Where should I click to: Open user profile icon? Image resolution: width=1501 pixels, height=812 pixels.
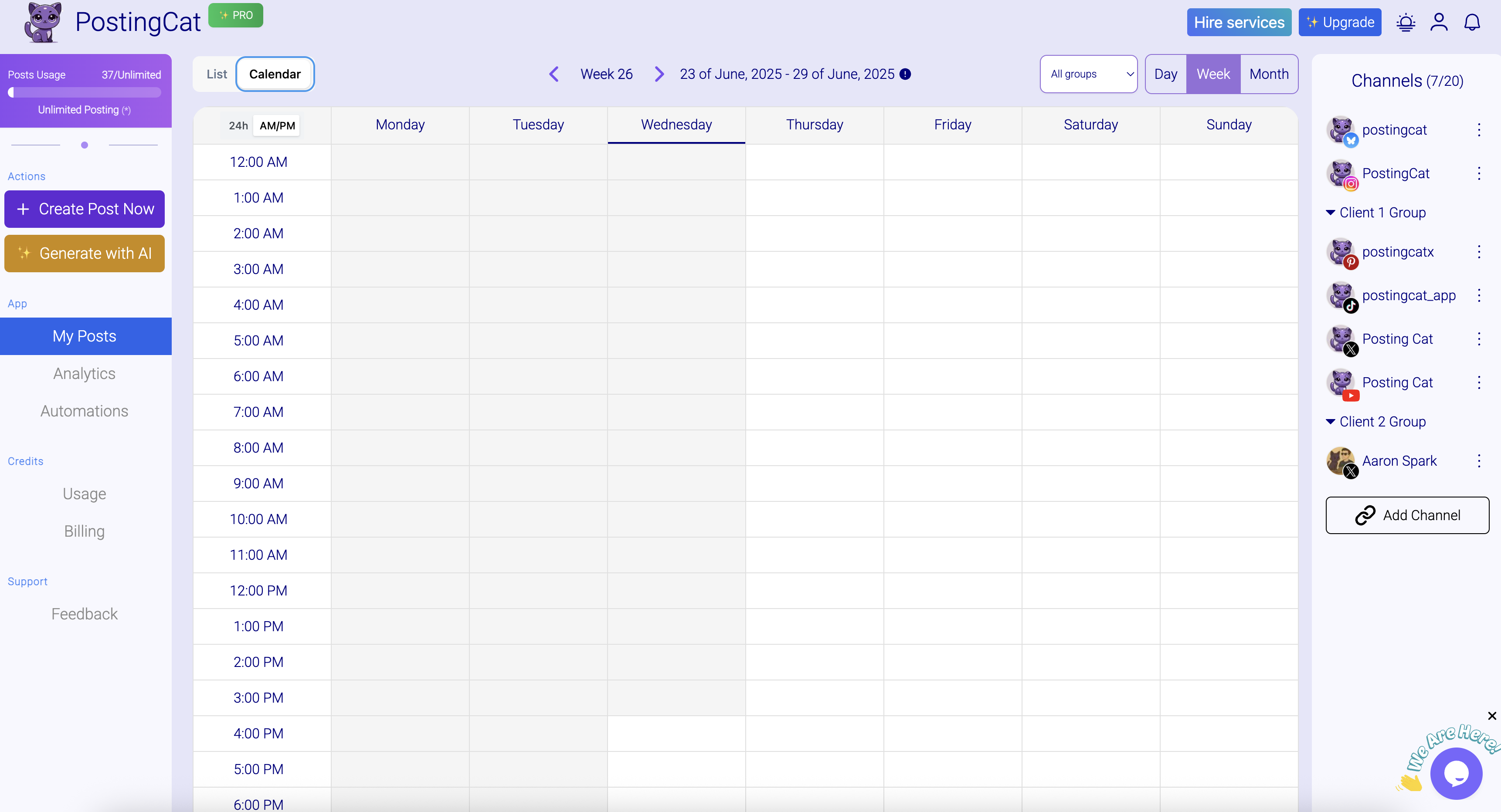(x=1439, y=23)
